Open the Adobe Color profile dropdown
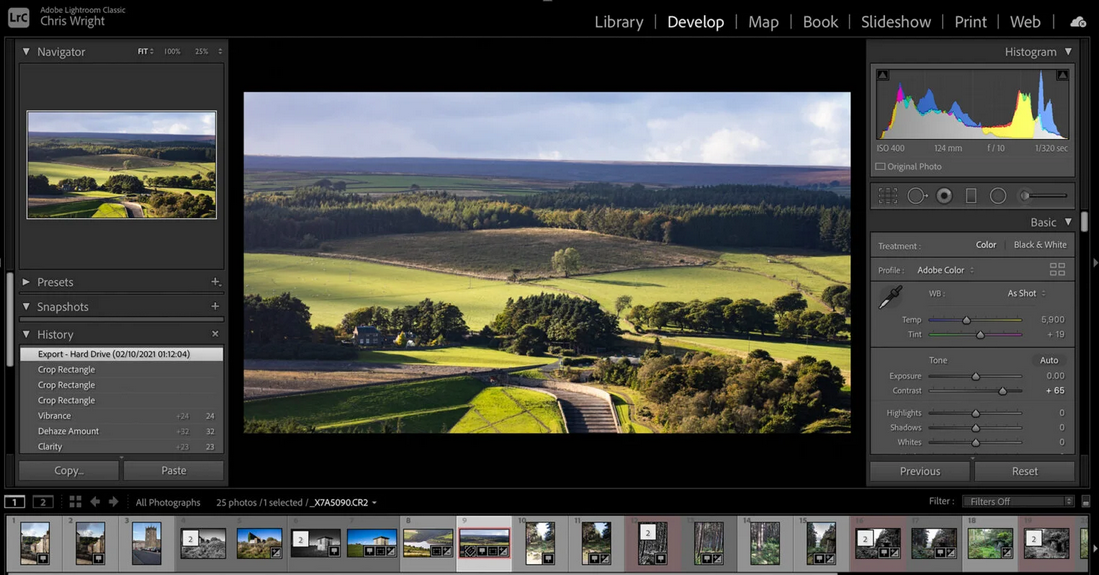This screenshot has width=1099, height=575. click(946, 270)
